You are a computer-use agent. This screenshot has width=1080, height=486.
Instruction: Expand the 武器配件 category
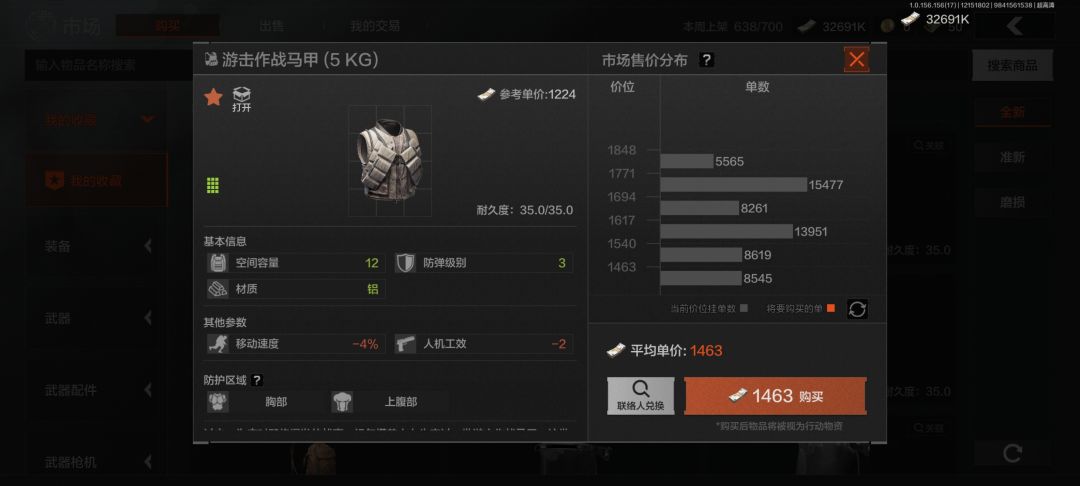(96, 390)
